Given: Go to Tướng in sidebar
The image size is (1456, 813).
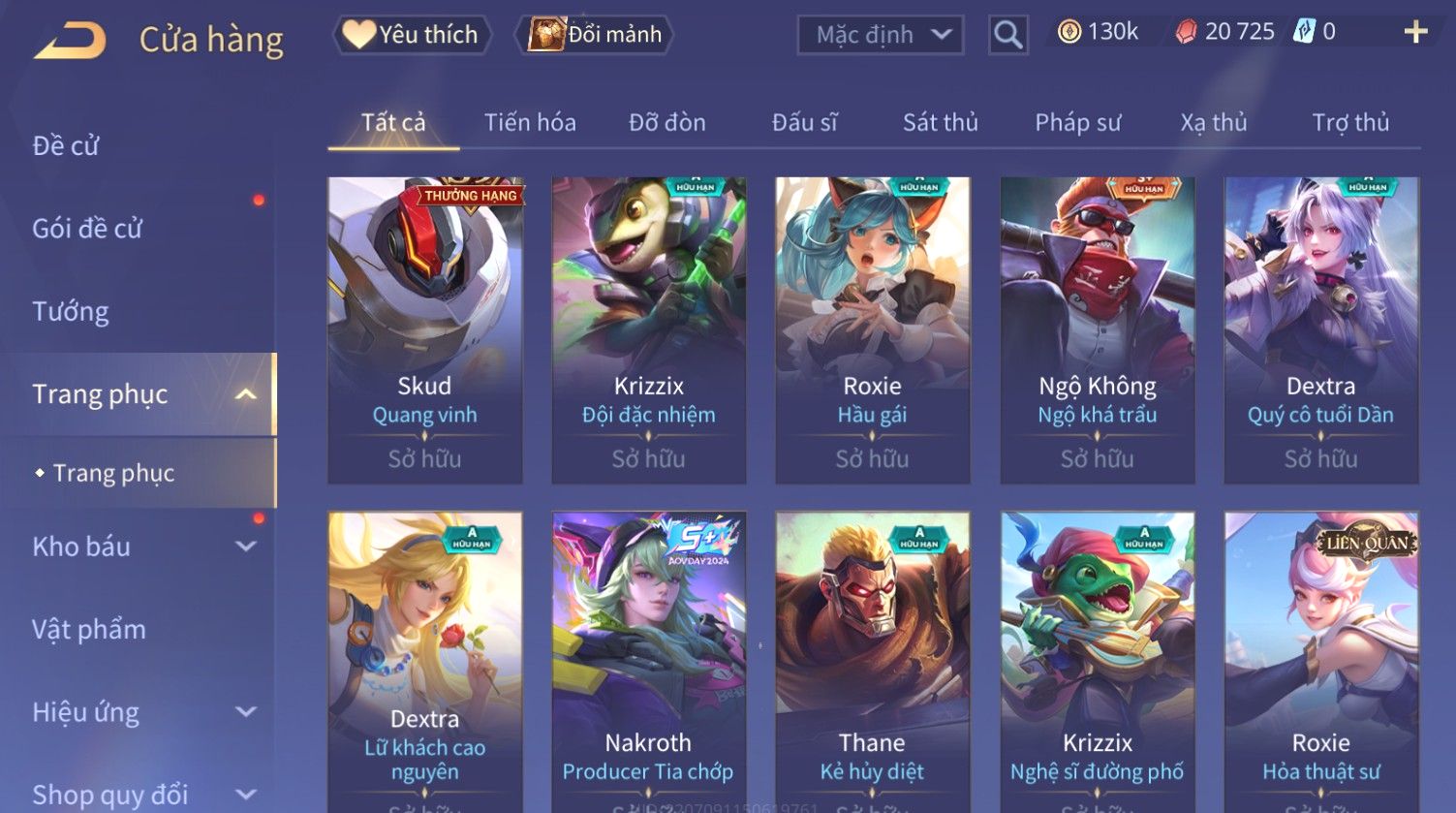Looking at the screenshot, I should (71, 312).
